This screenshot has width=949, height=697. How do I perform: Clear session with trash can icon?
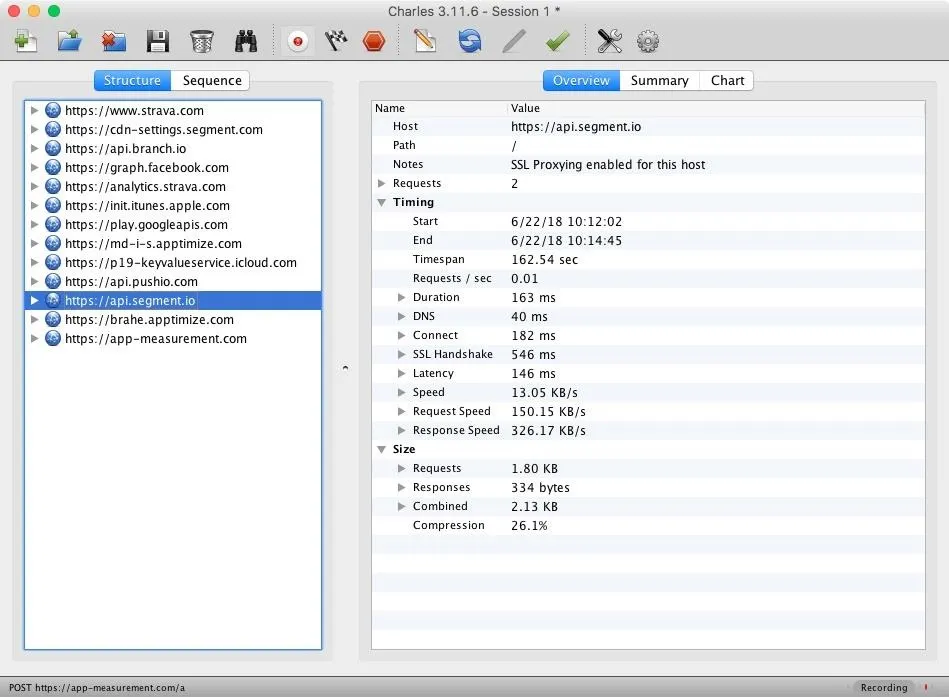pos(202,41)
